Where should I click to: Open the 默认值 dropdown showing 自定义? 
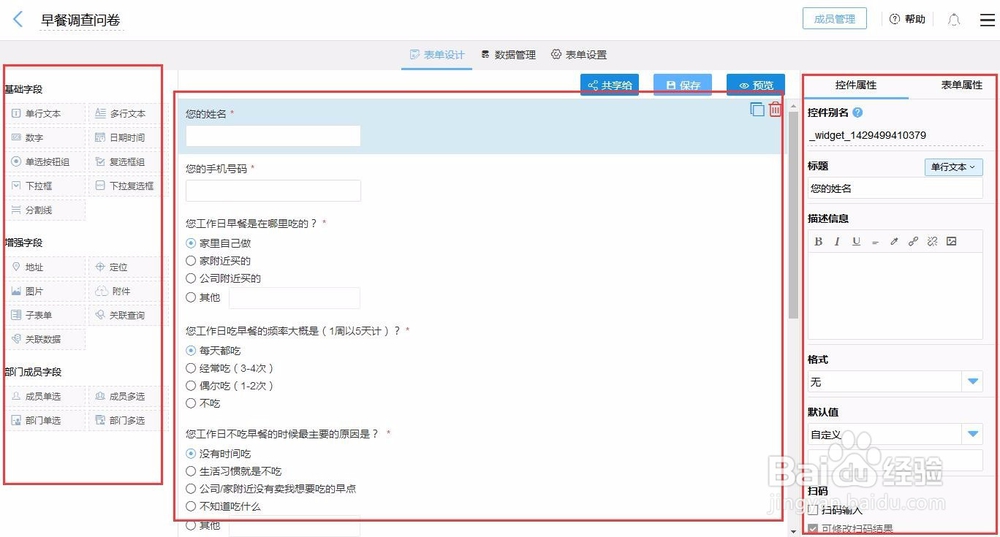pos(895,434)
